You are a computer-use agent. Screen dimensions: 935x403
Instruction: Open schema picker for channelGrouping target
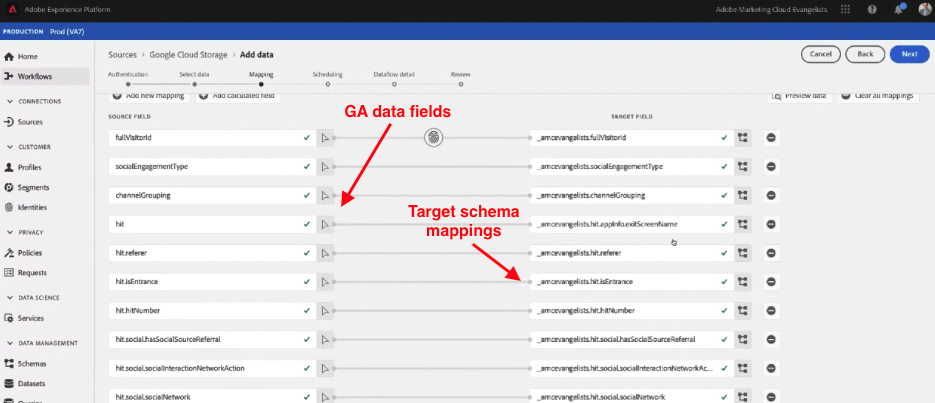742,196
